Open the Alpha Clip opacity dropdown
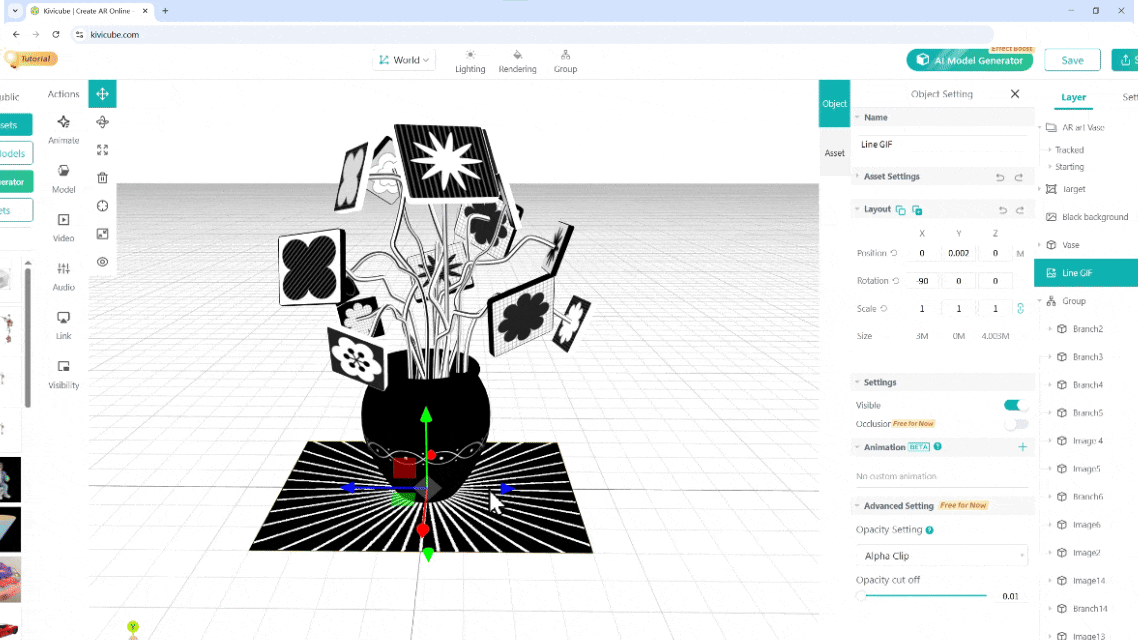 pos(941,556)
